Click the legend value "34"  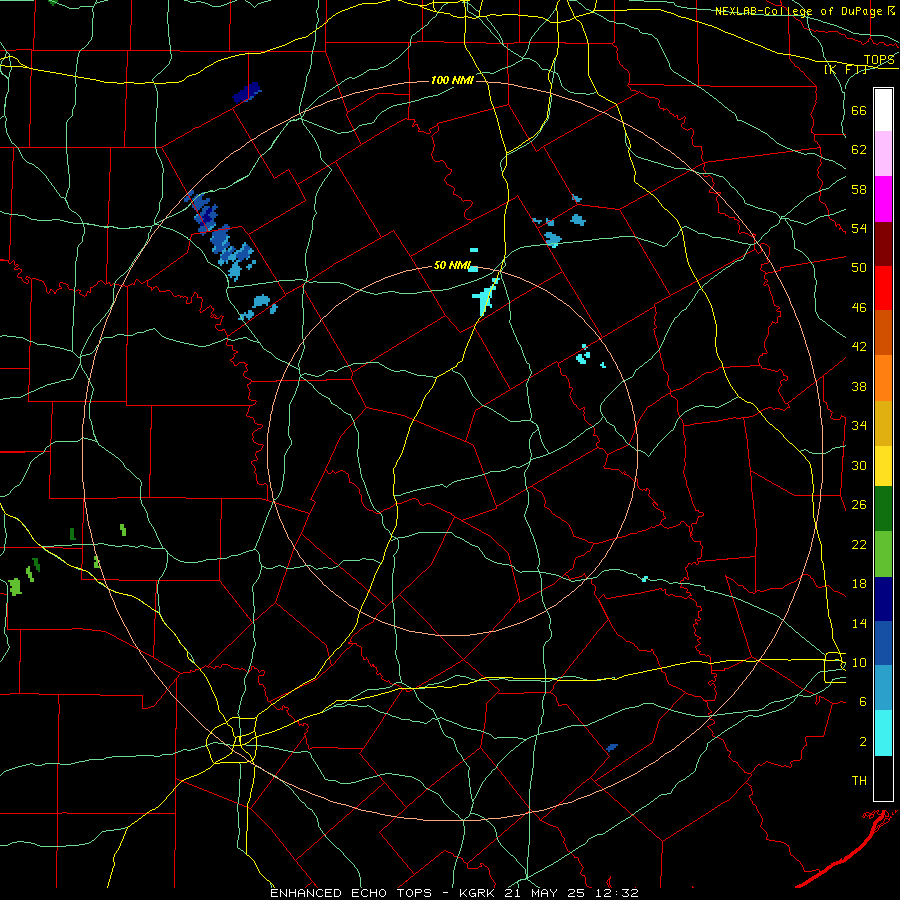point(859,426)
